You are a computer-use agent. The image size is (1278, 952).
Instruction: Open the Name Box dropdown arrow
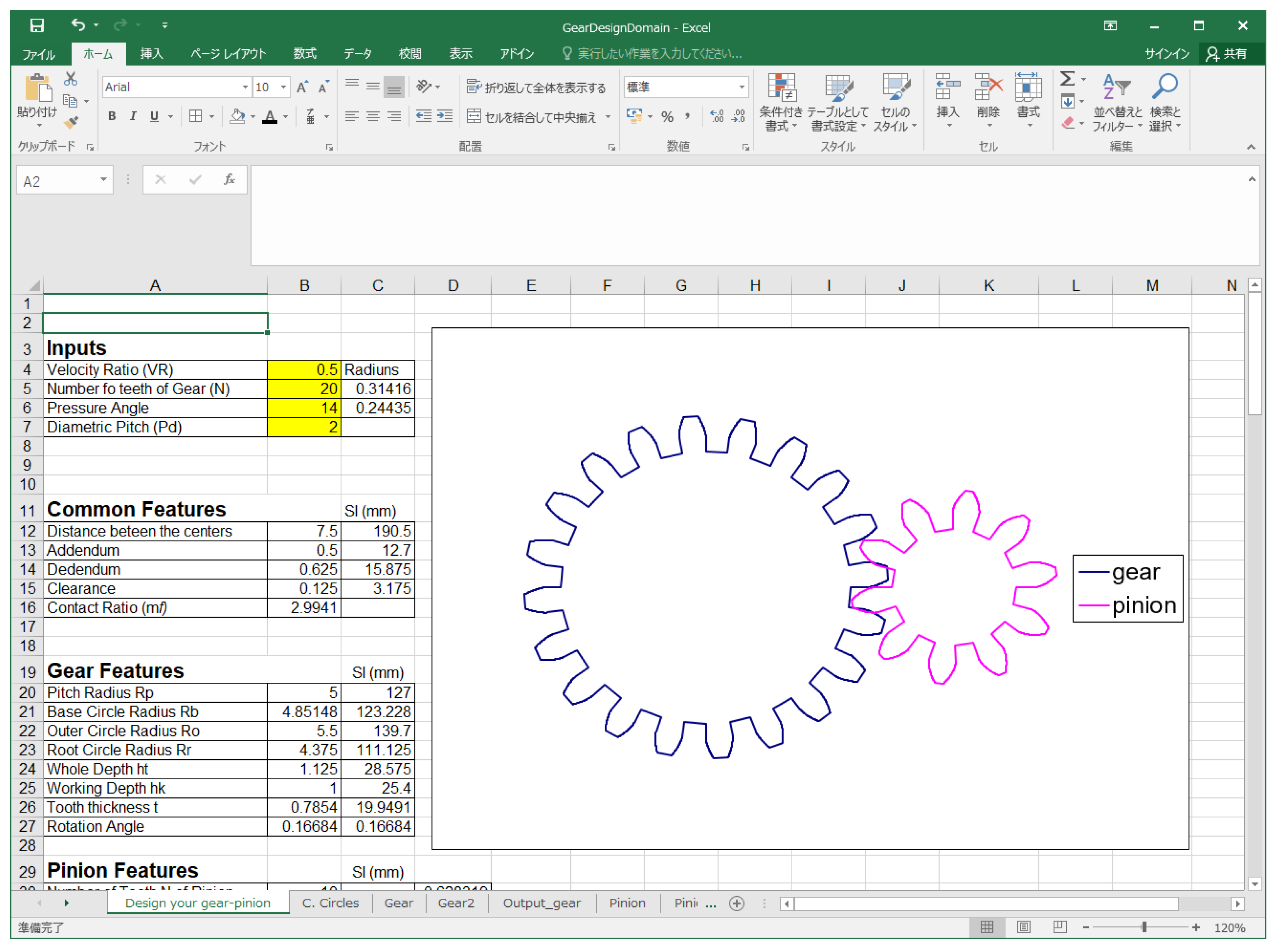(103, 180)
